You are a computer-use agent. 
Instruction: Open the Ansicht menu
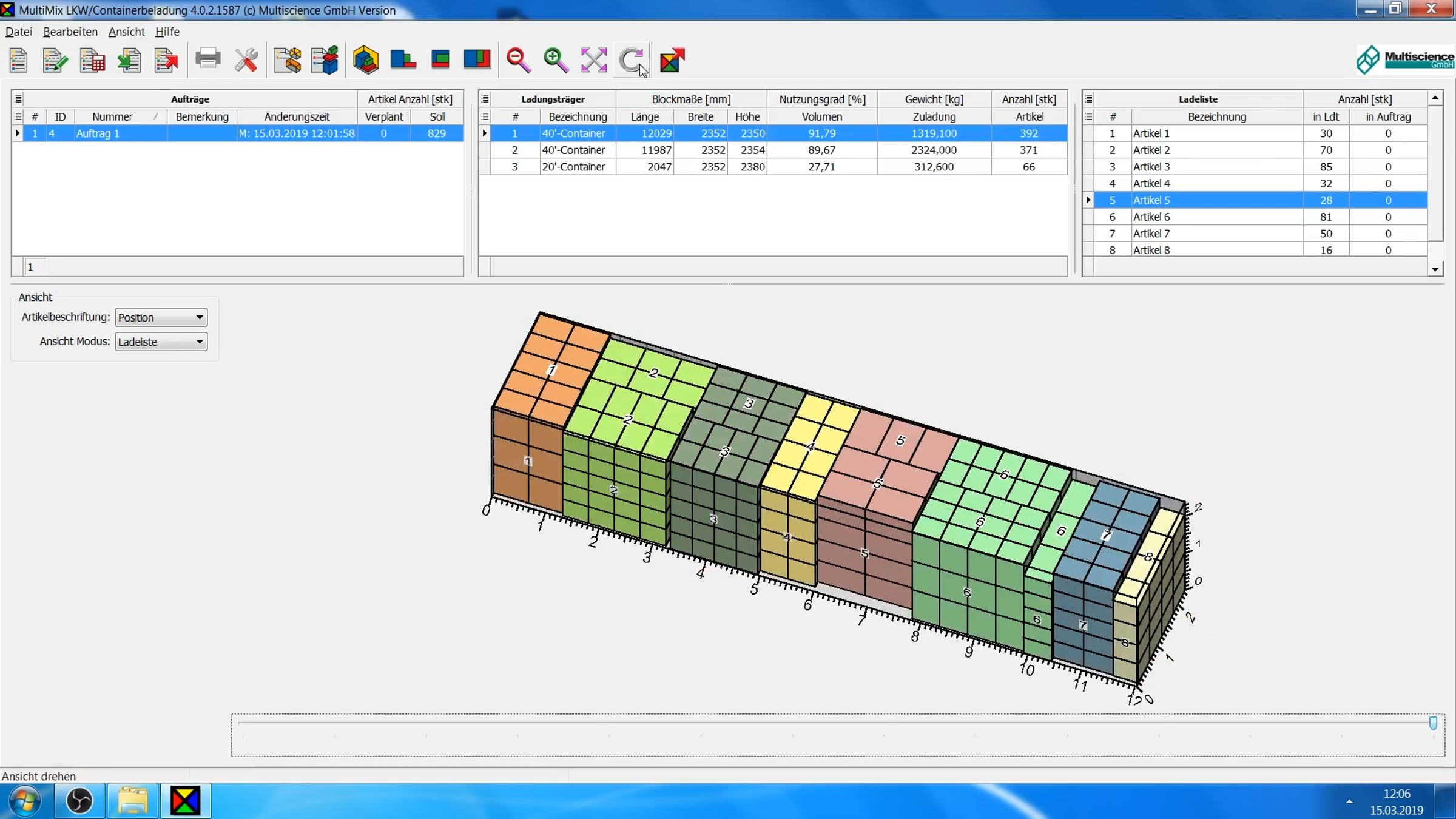point(126,32)
